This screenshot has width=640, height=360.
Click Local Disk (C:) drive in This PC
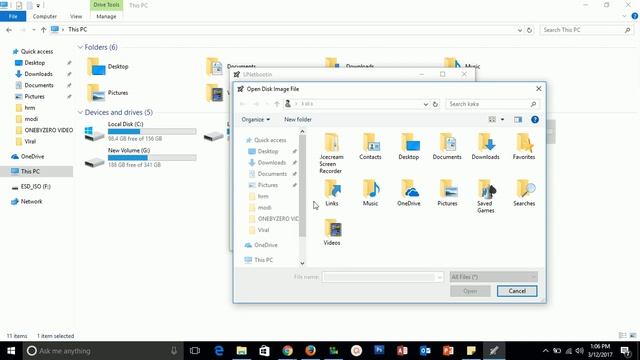(140, 131)
